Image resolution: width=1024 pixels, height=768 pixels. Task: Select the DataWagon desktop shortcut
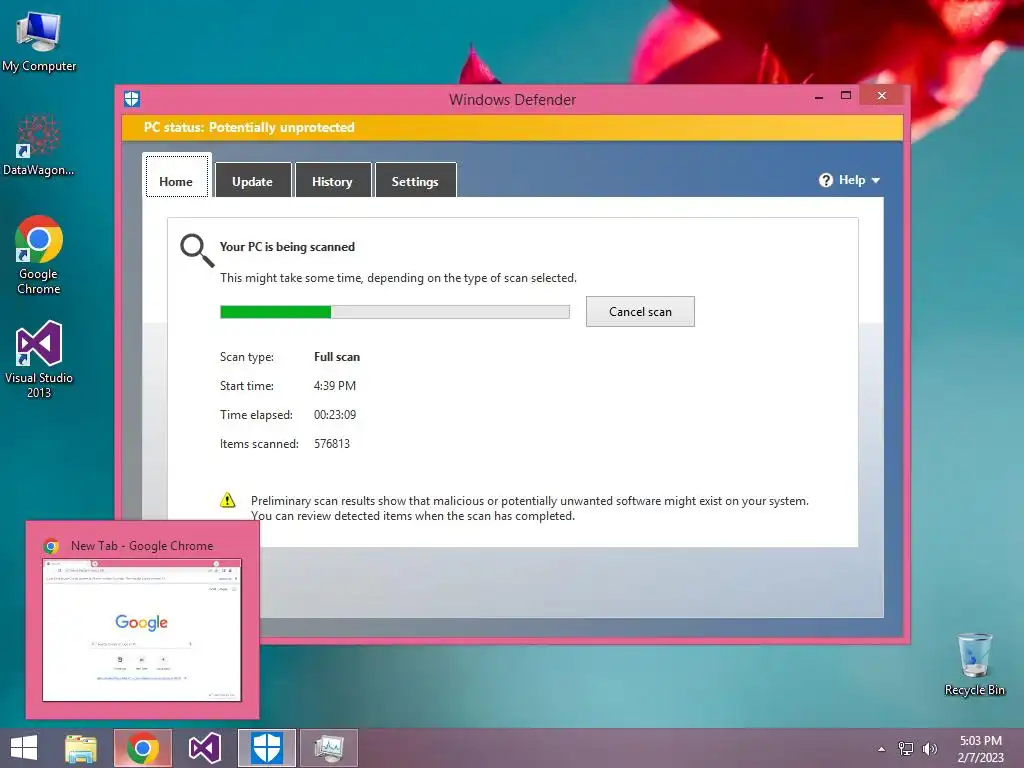pos(39,145)
